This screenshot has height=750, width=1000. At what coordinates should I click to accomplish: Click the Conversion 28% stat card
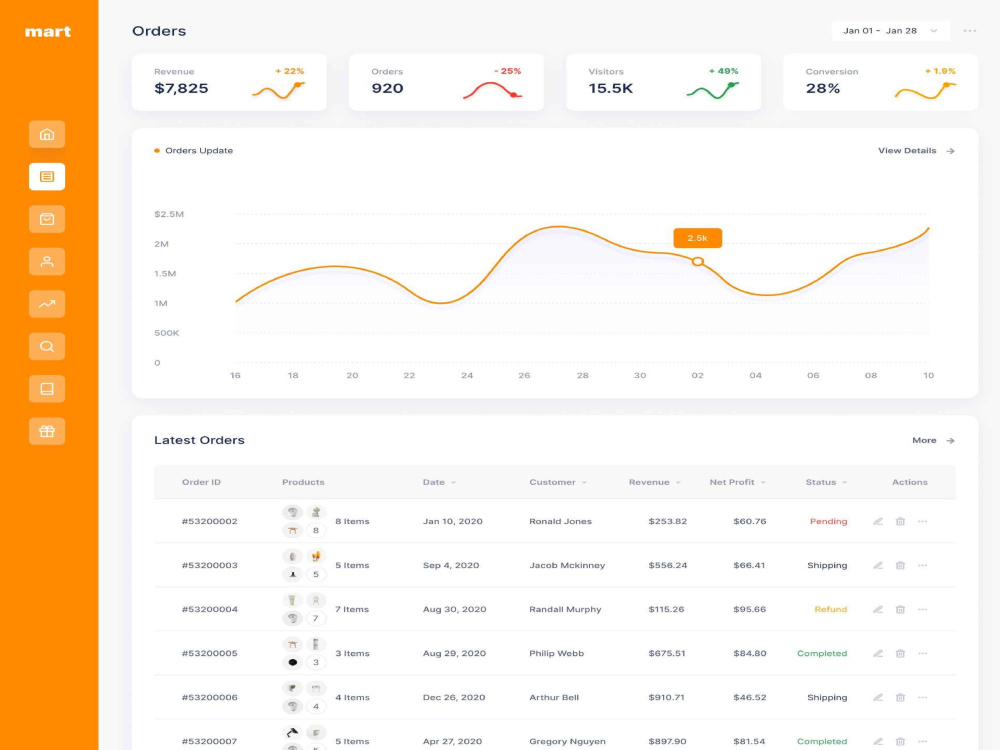coord(880,82)
